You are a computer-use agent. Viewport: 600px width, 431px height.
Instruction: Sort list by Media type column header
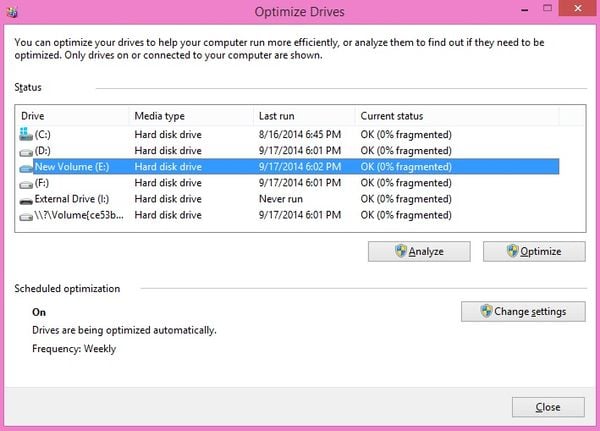tap(188, 116)
